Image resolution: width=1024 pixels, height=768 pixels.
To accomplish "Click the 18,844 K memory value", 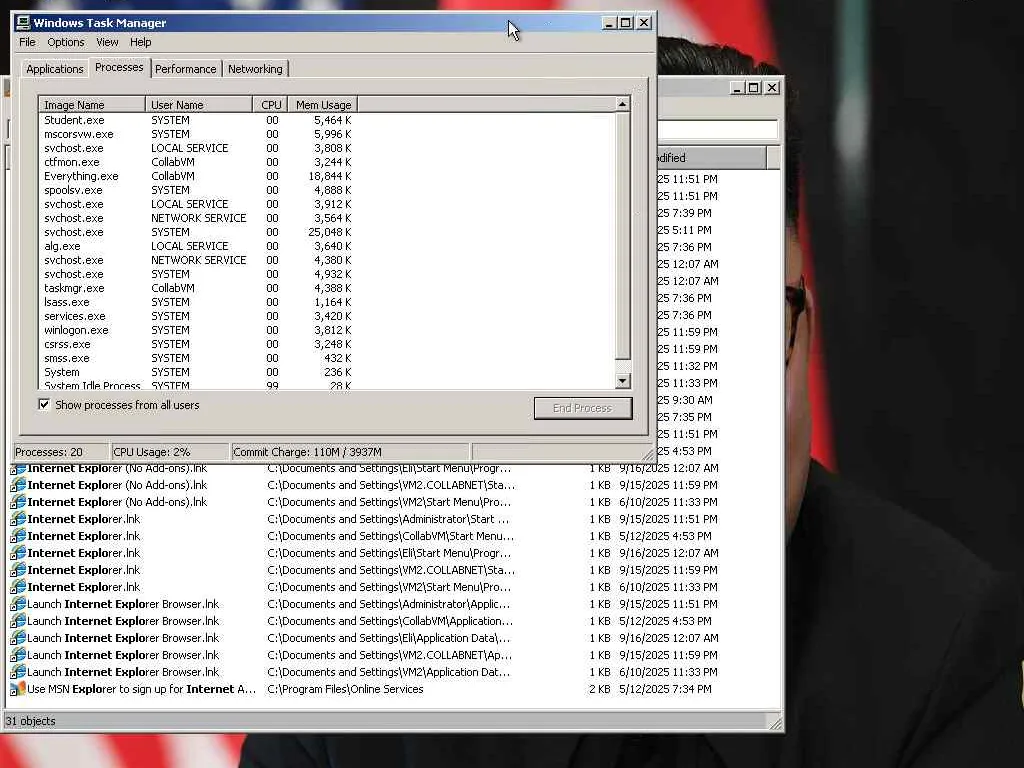I will coord(330,176).
